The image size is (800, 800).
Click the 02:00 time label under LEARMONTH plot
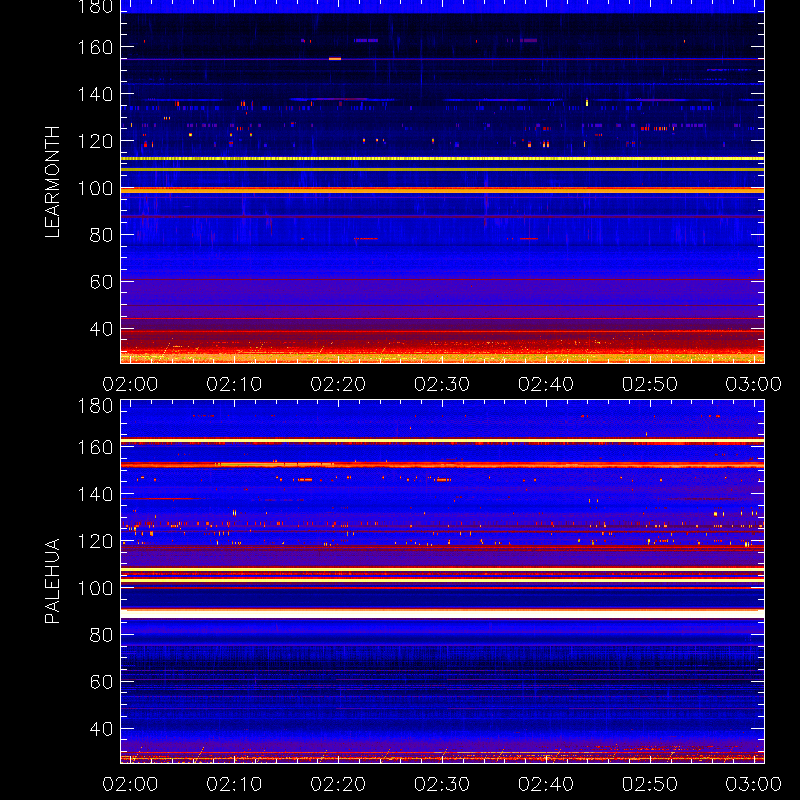coord(130,384)
